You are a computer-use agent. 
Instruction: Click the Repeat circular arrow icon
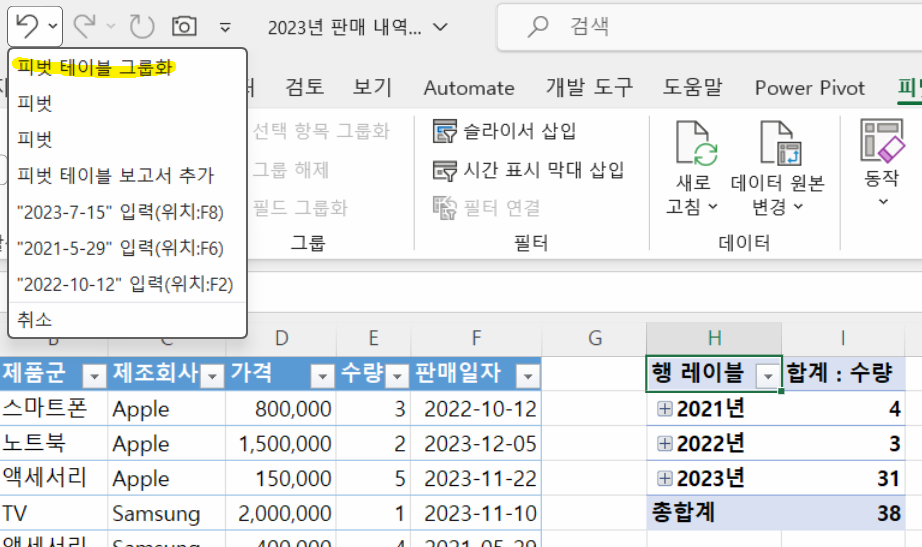(142, 26)
